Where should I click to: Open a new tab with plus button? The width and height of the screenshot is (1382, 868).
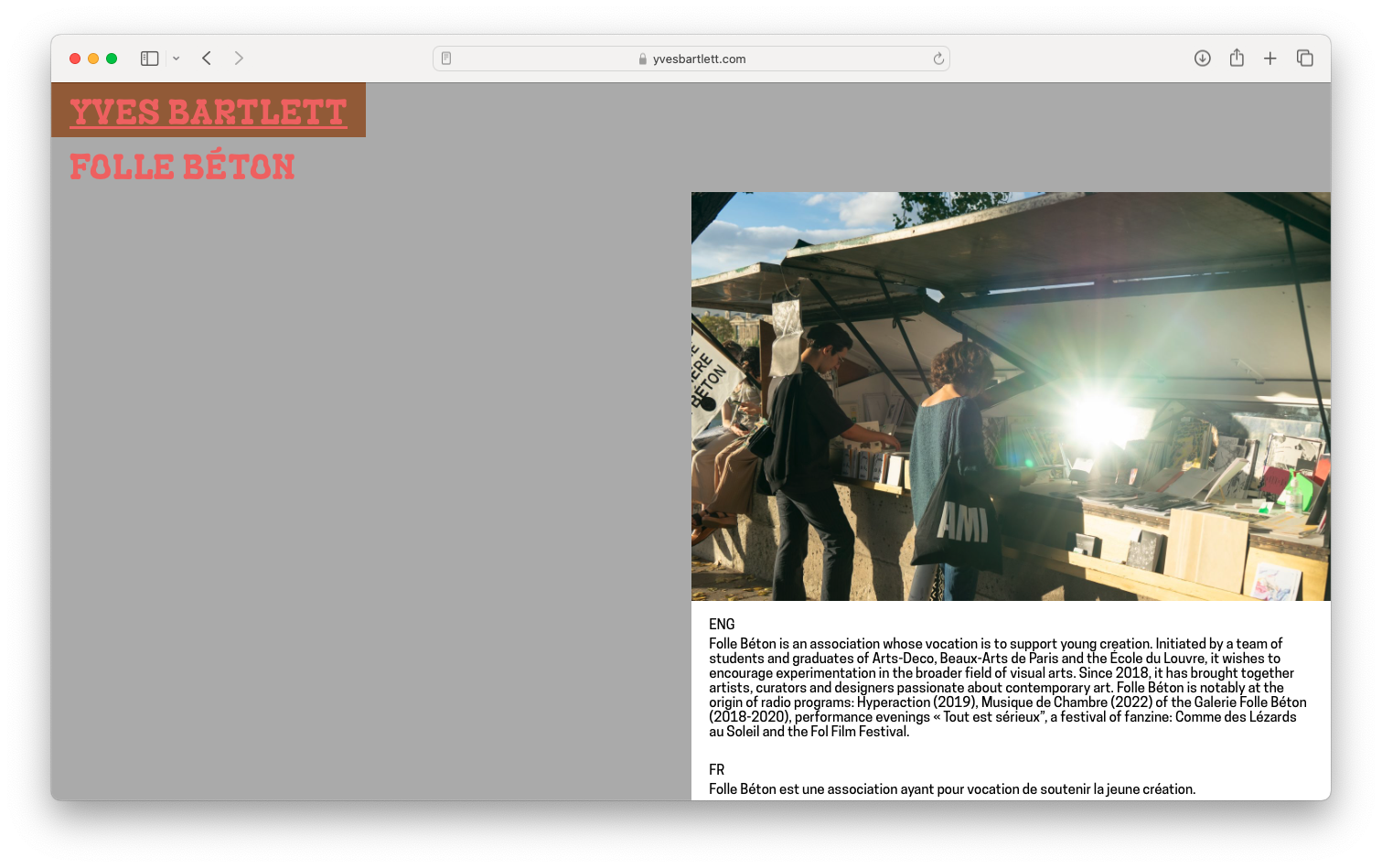[x=1270, y=59]
